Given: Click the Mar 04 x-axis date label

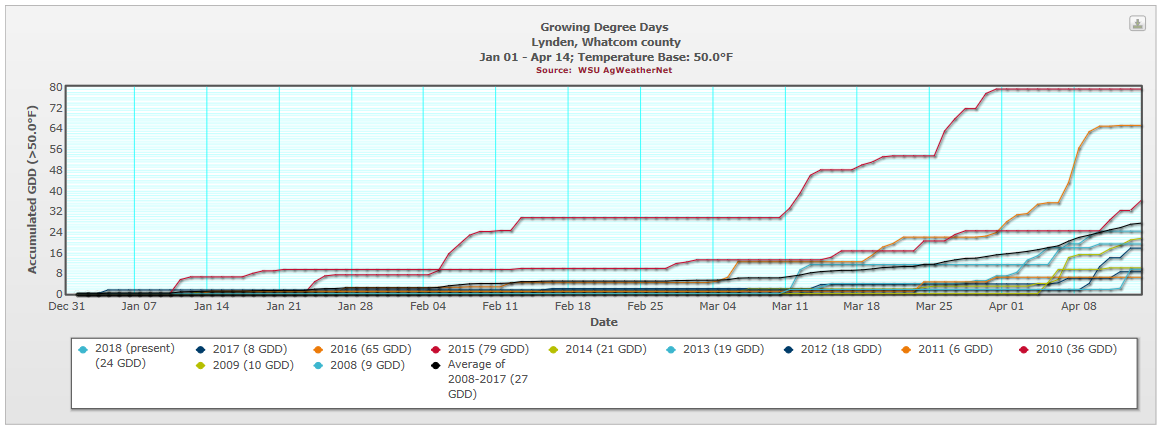Looking at the screenshot, I should (x=716, y=307).
